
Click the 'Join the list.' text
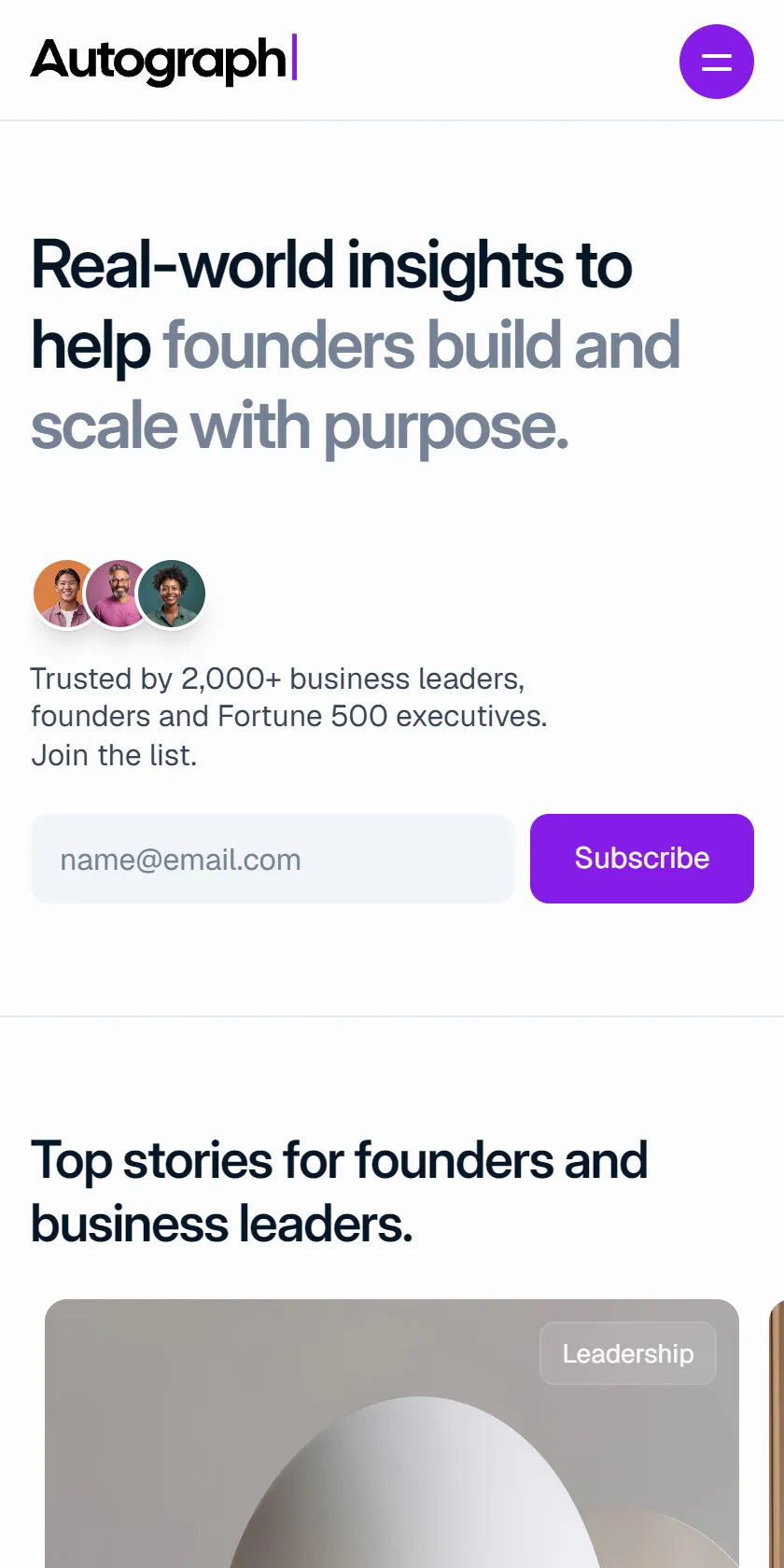(114, 755)
